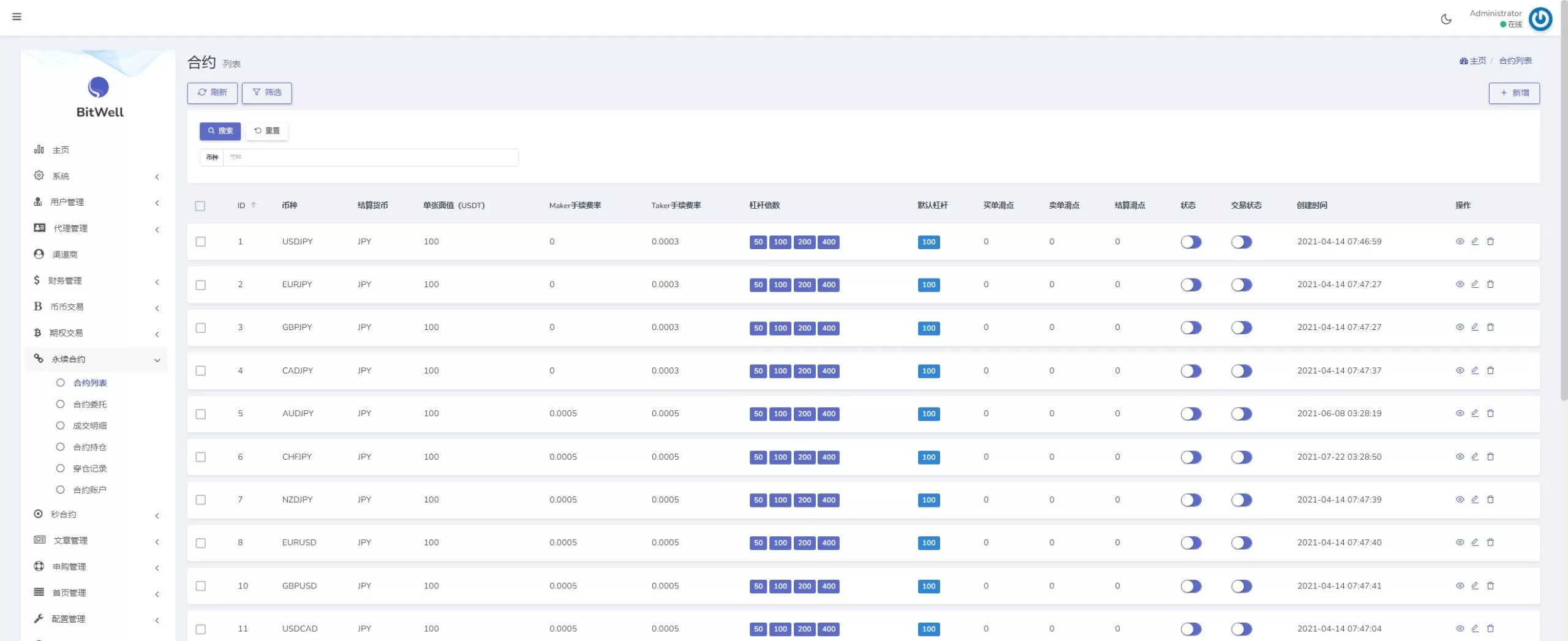Open 合约持仓 in sidebar submenu
1568x641 pixels.
point(89,448)
